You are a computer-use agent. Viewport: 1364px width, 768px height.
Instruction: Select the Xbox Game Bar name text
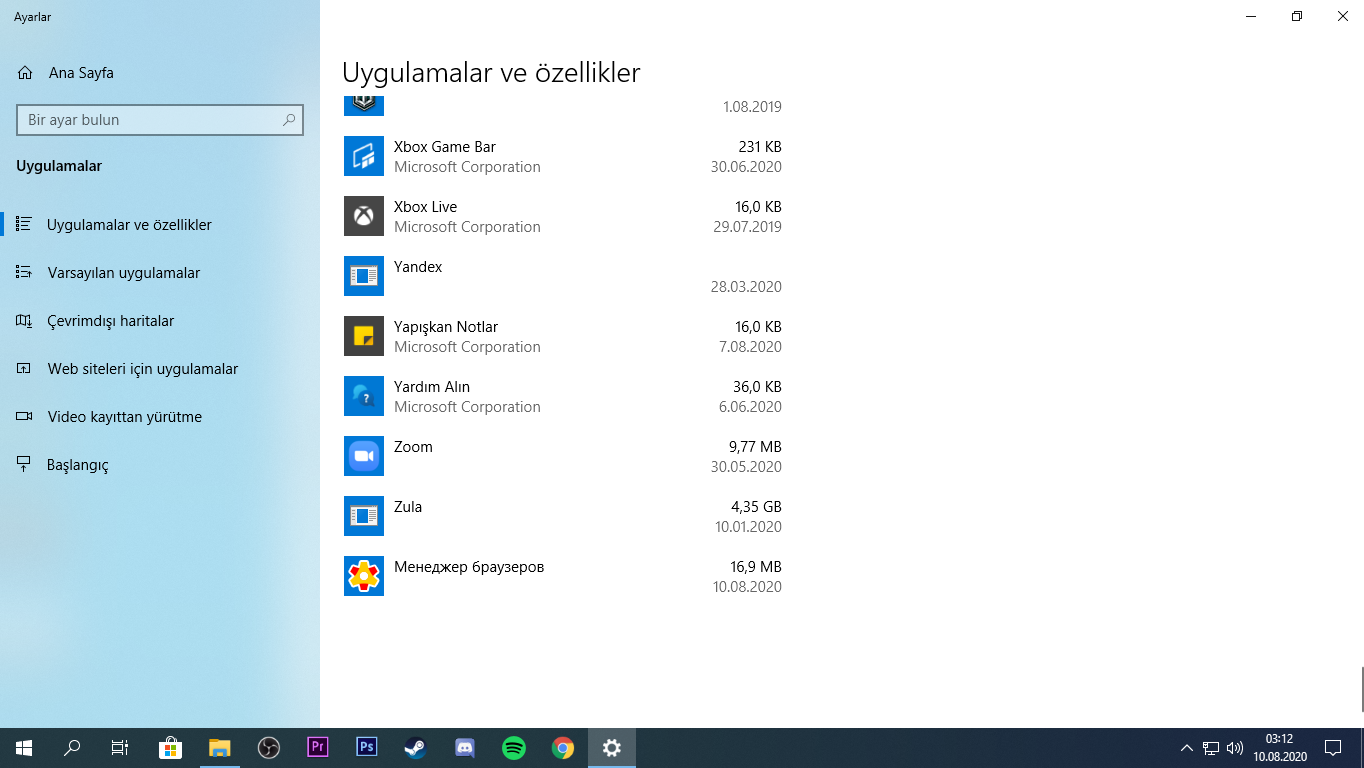pos(445,147)
